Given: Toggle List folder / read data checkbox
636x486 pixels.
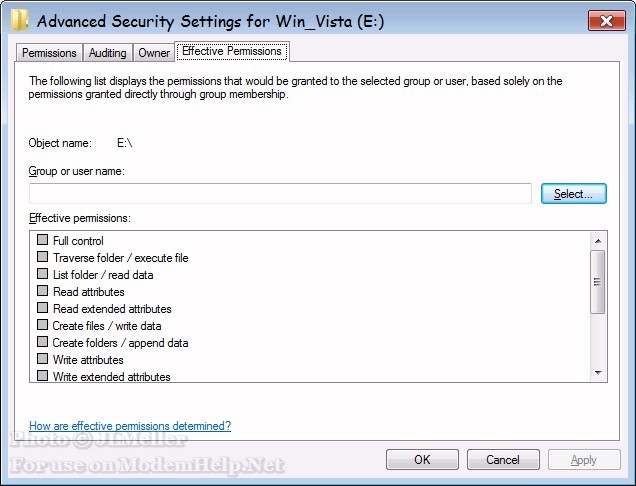Looking at the screenshot, I should 43,275.
